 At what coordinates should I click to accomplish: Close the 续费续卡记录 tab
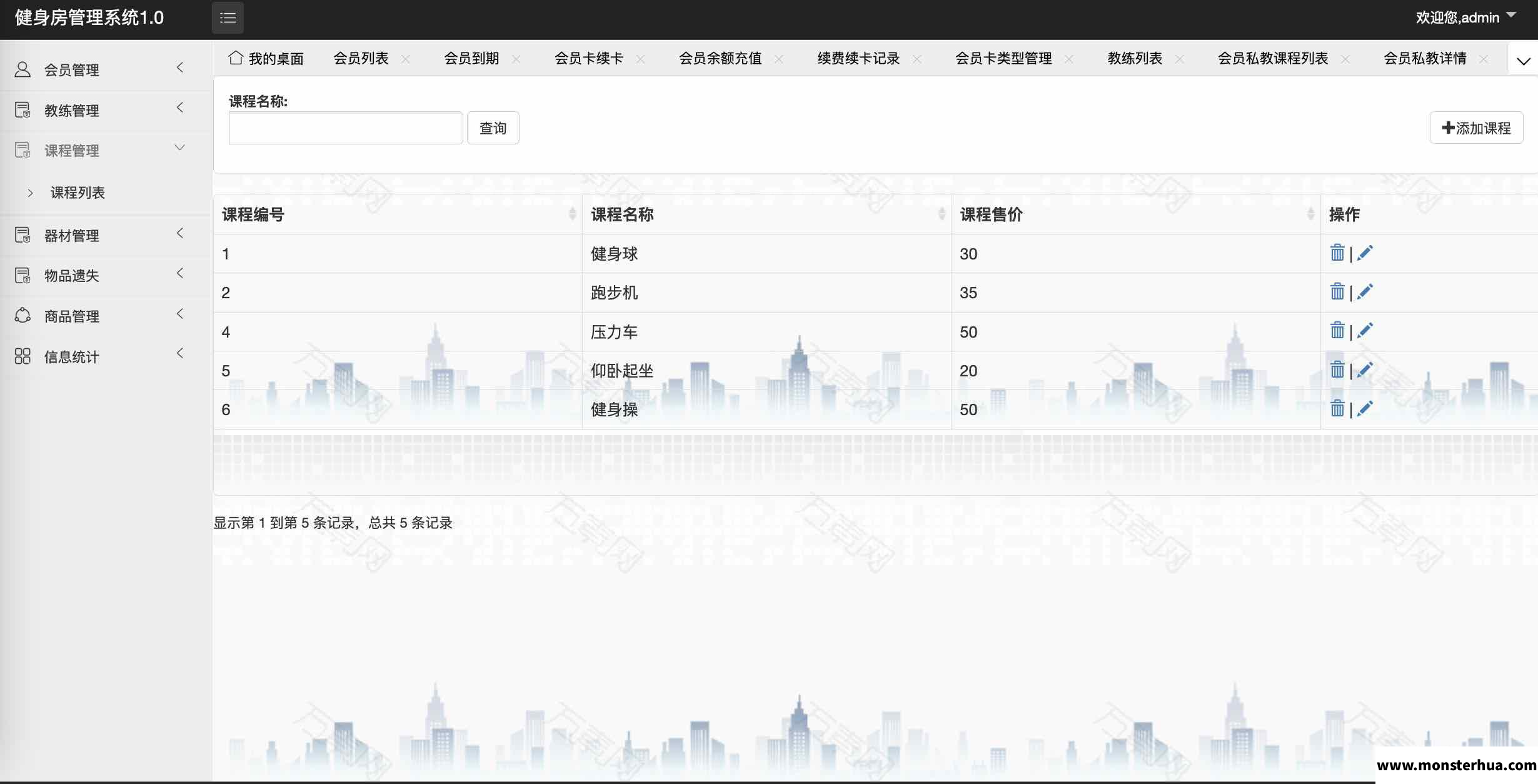tap(917, 59)
